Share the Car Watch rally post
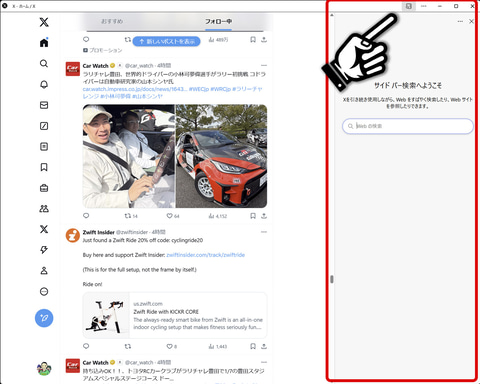 click(264, 216)
